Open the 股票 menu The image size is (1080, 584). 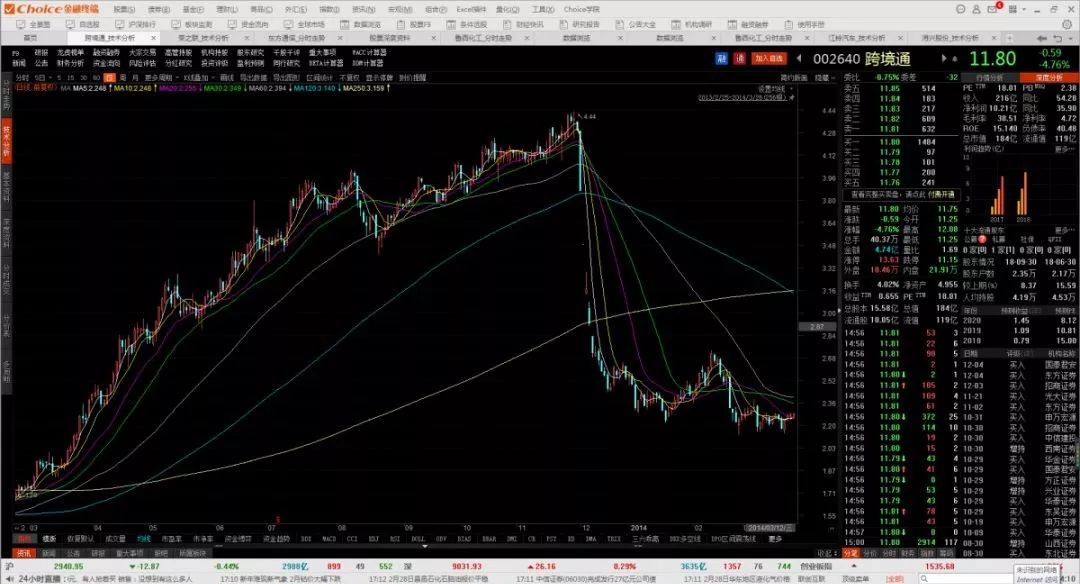click(124, 9)
